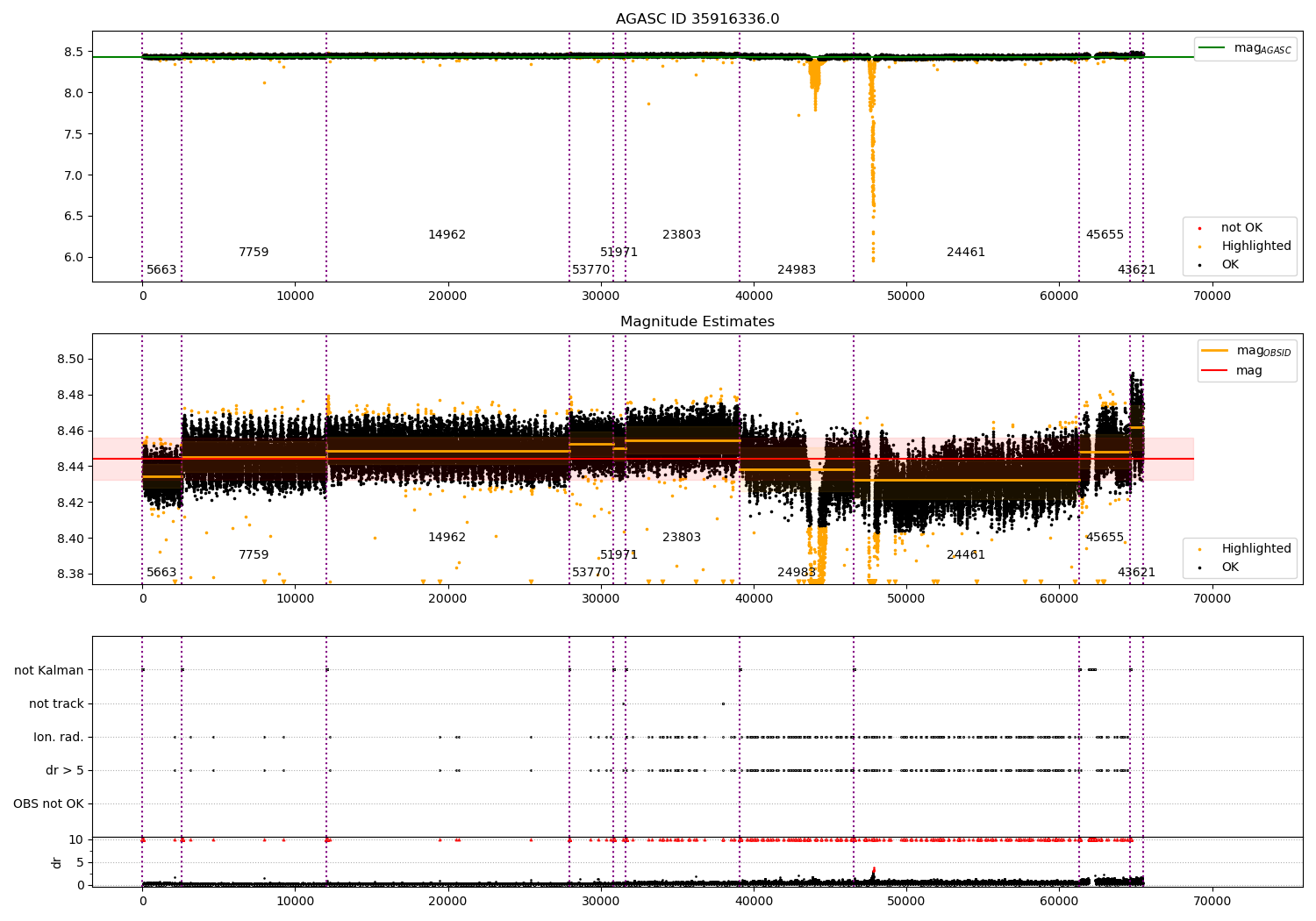Click the green mag AGASC legend line
Screen dimensions: 1316x921
click(x=1212, y=48)
